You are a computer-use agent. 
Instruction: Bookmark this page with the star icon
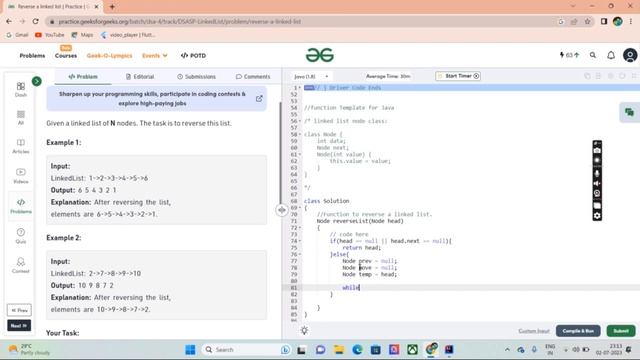[x=587, y=22]
